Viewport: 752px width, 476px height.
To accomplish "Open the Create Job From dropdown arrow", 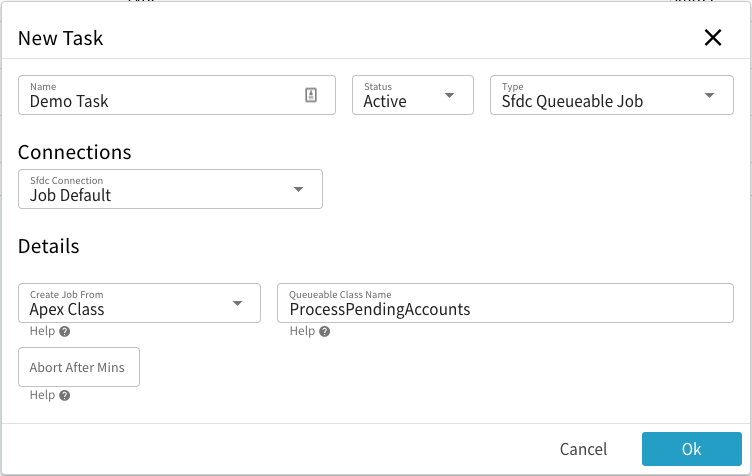I will point(237,303).
